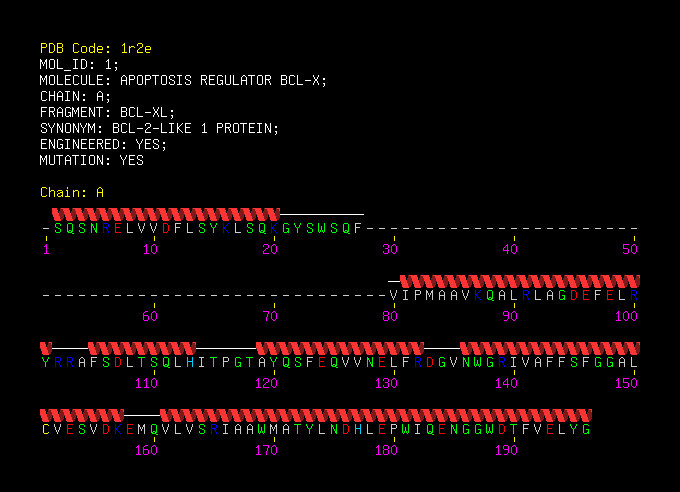Select the residue number 50 marker
The image size is (680, 492).
click(630, 249)
